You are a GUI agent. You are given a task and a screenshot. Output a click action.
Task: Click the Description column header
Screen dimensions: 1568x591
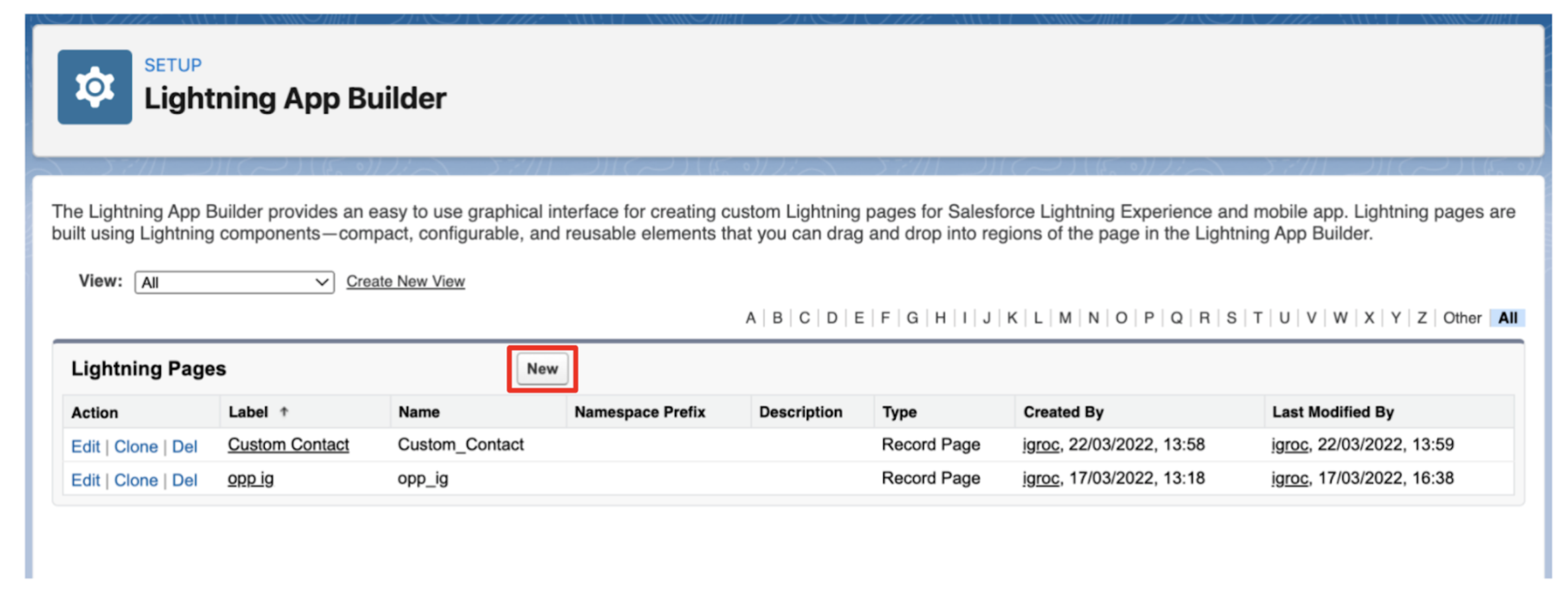point(801,412)
